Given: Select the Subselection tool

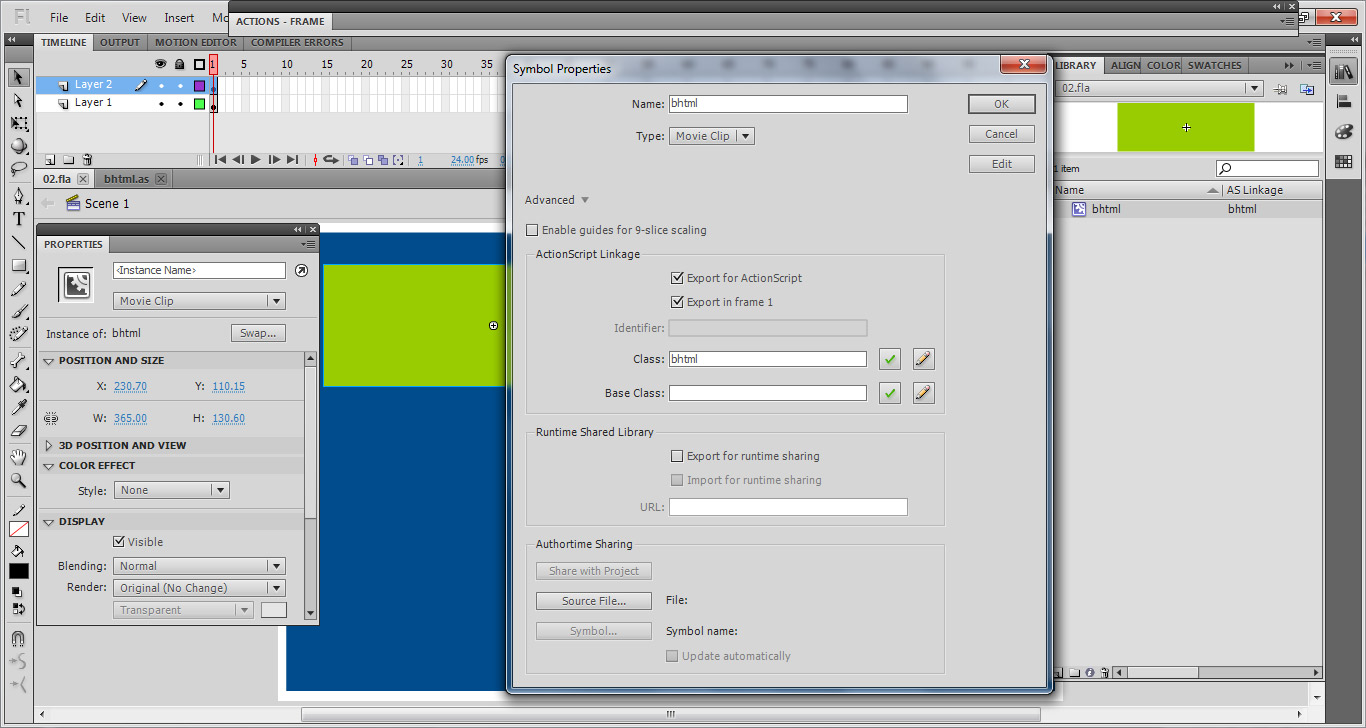Looking at the screenshot, I should (18, 100).
